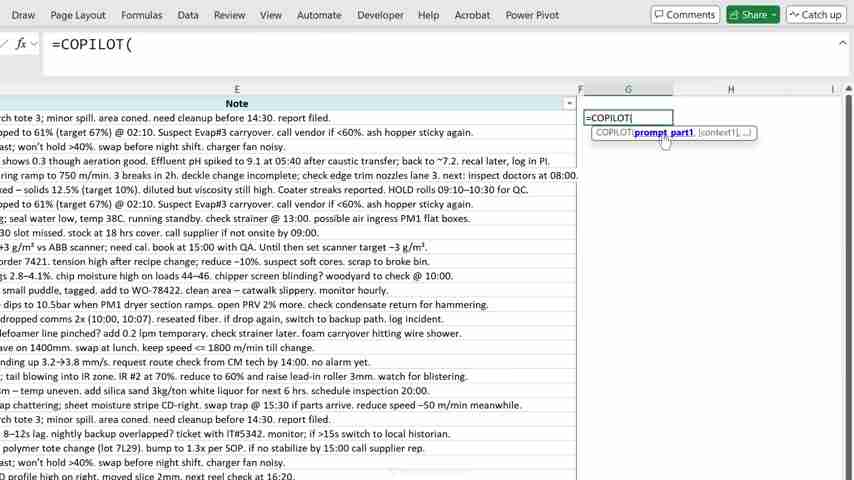Select the note about ticket IT#5342
Image resolution: width=854 pixels, height=480 pixels.
(x=288, y=434)
